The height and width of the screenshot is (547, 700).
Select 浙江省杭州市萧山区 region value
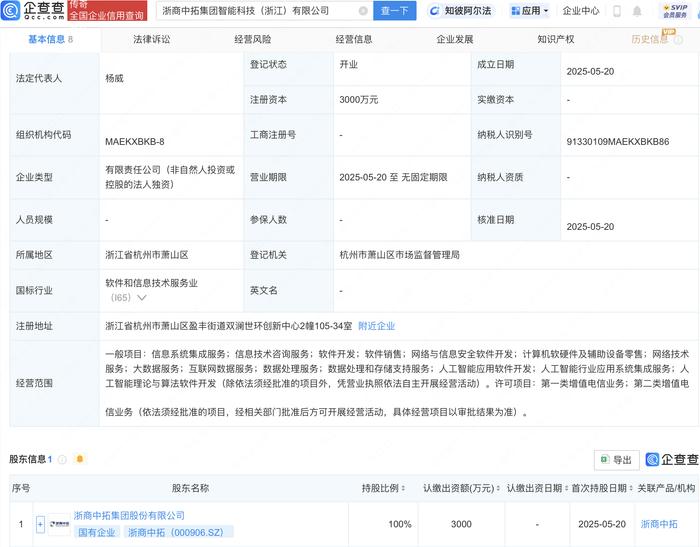[147, 255]
